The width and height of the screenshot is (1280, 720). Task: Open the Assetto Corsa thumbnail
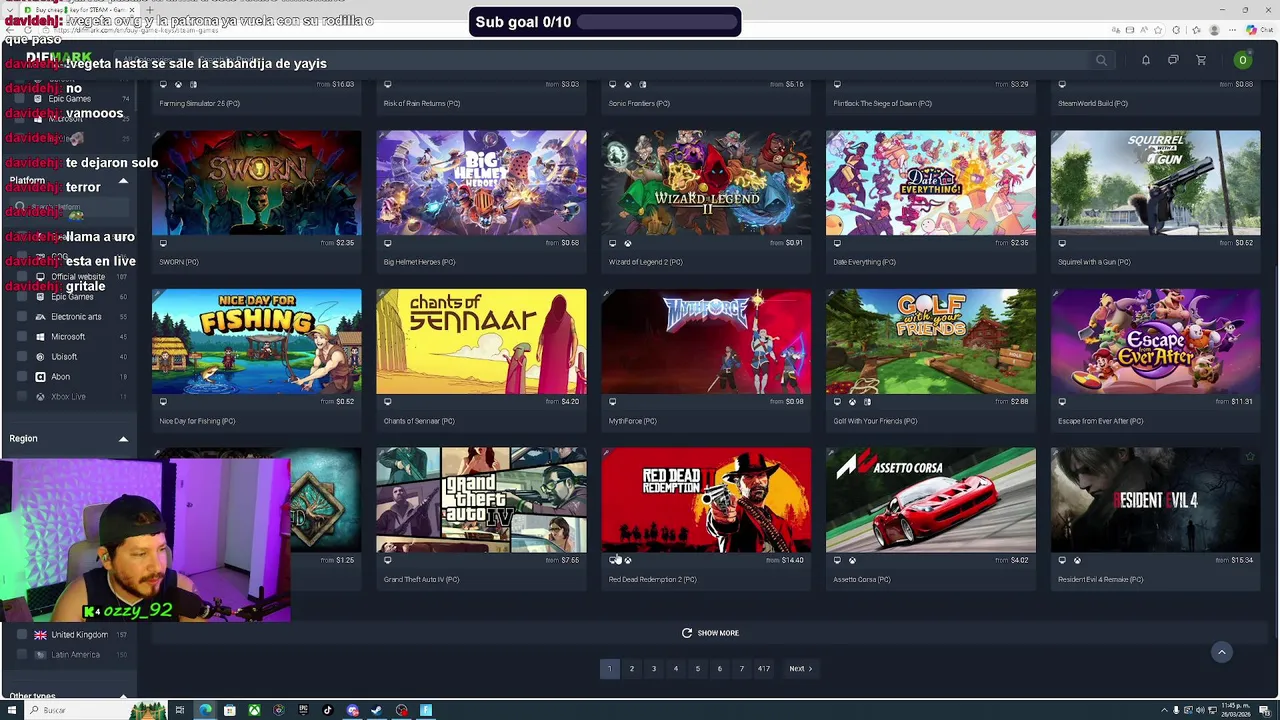click(931, 500)
